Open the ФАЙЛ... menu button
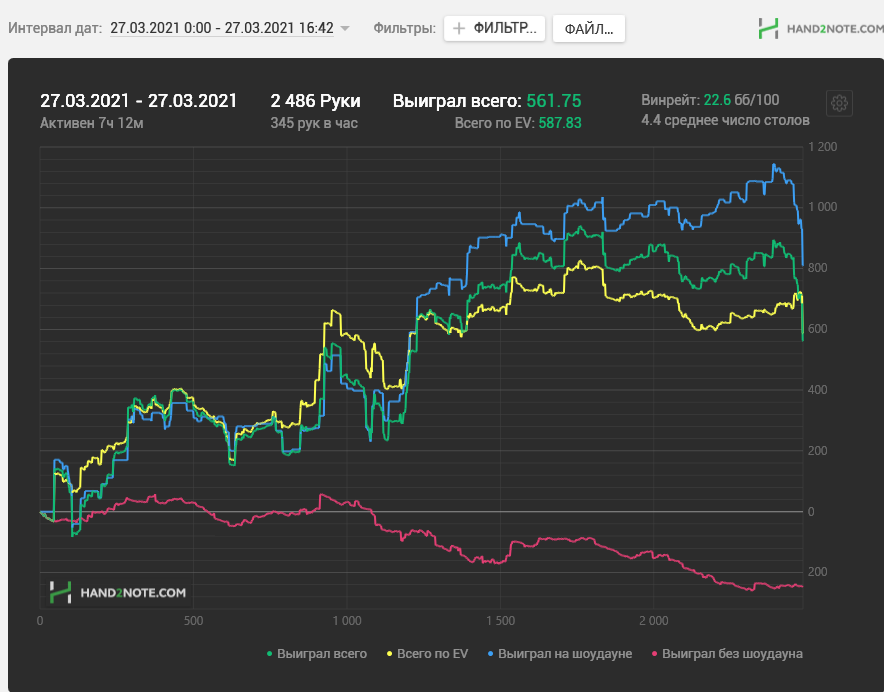The width and height of the screenshot is (884, 692). tap(589, 28)
